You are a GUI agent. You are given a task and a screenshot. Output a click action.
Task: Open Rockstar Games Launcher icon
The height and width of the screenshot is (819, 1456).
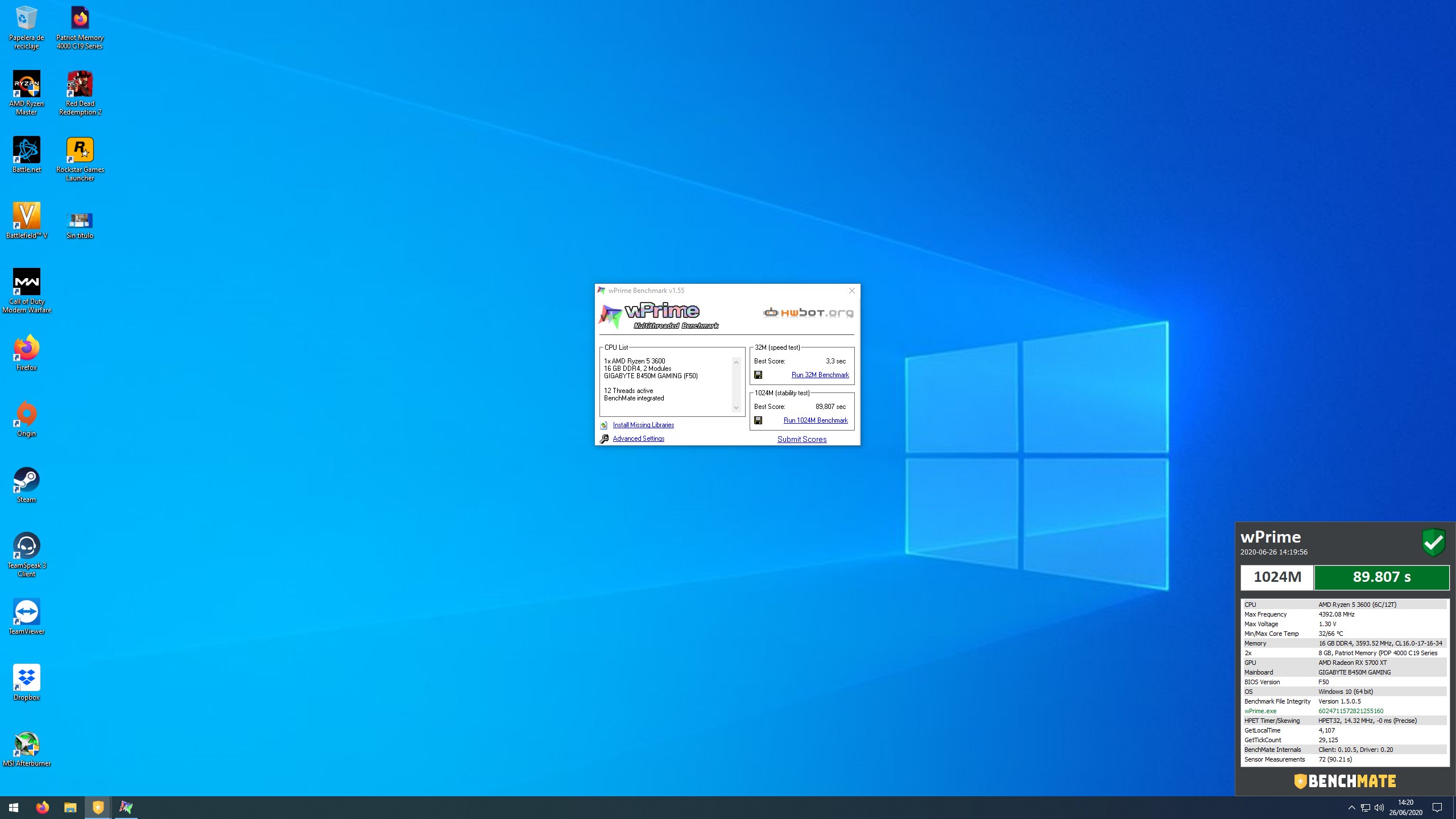pyautogui.click(x=80, y=160)
